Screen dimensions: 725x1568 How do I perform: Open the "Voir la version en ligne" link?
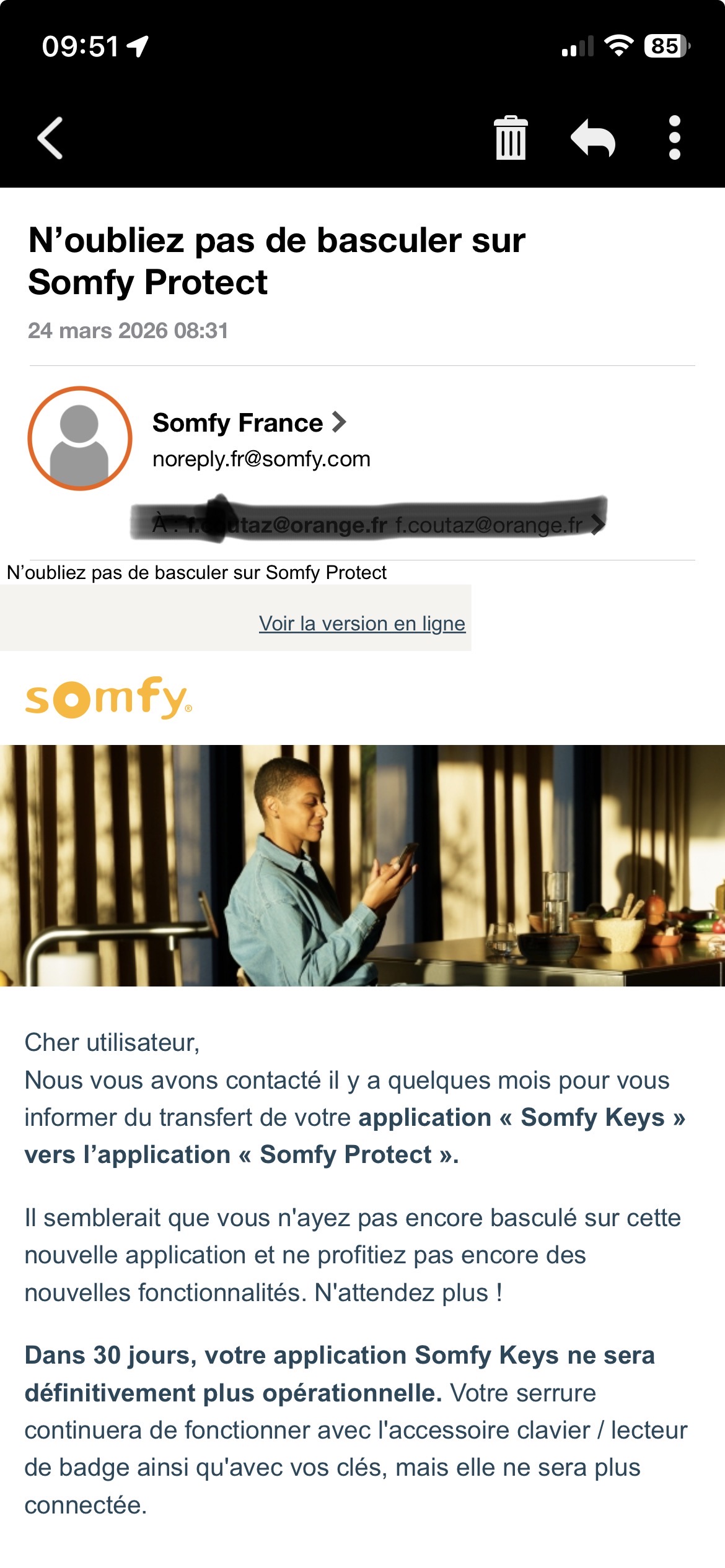362,624
